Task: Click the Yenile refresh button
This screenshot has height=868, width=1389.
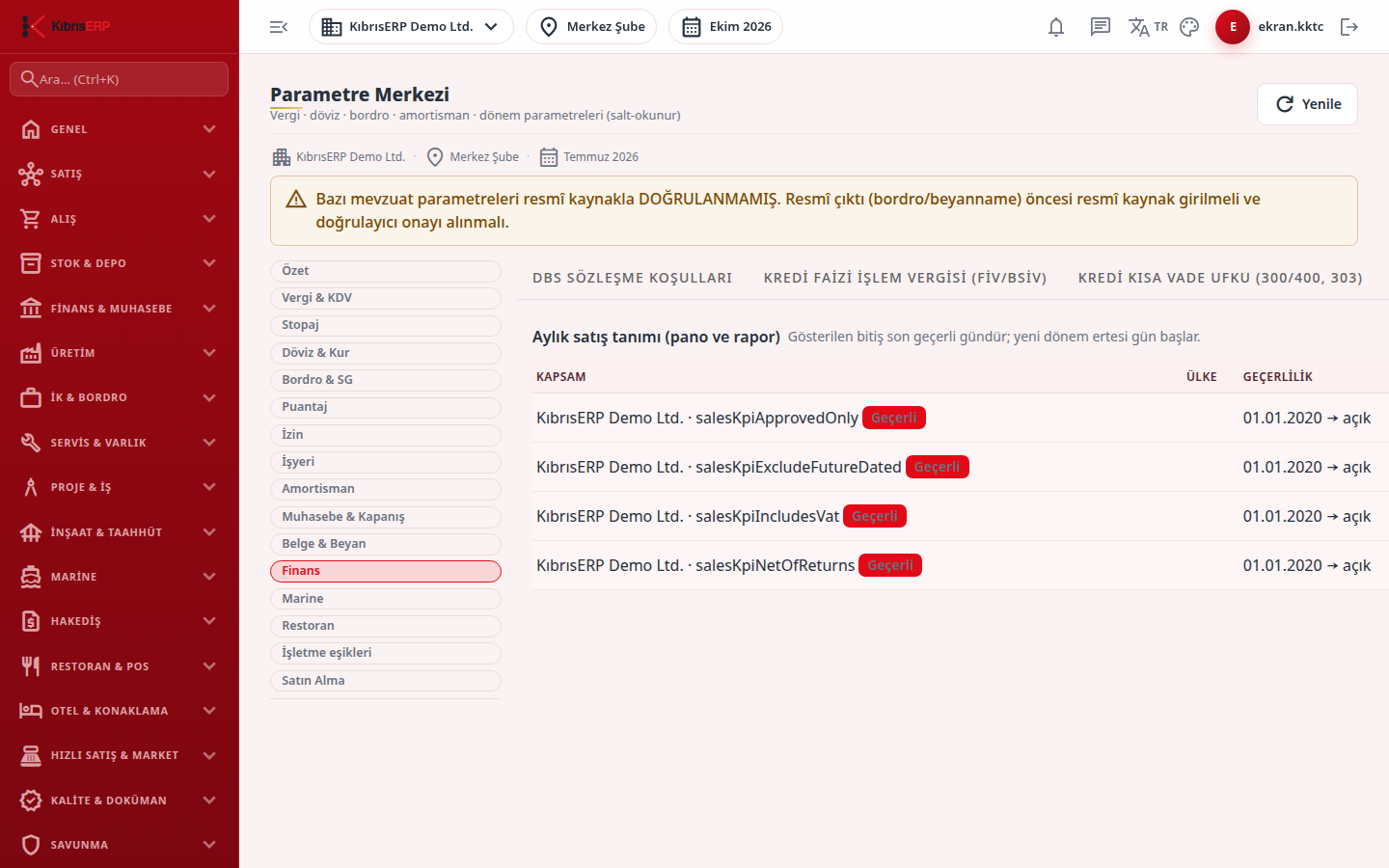Action: click(1307, 104)
